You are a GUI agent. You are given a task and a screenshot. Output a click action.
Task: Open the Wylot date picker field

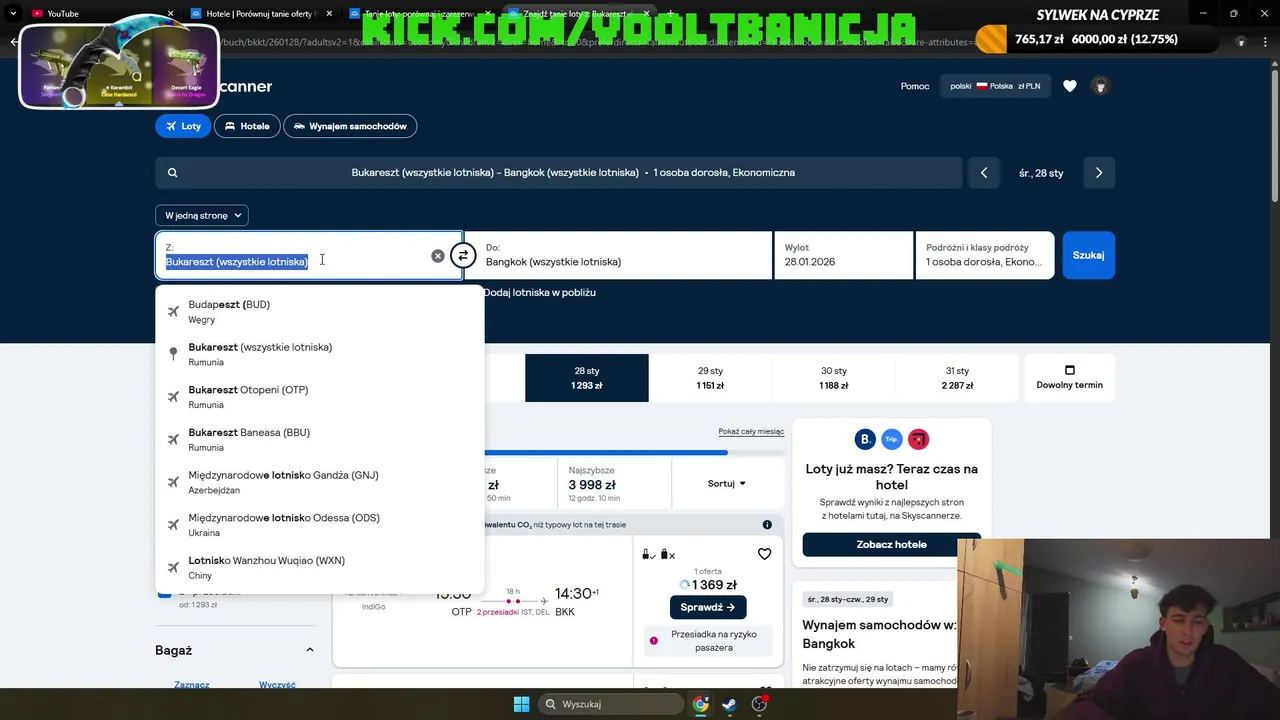click(844, 255)
